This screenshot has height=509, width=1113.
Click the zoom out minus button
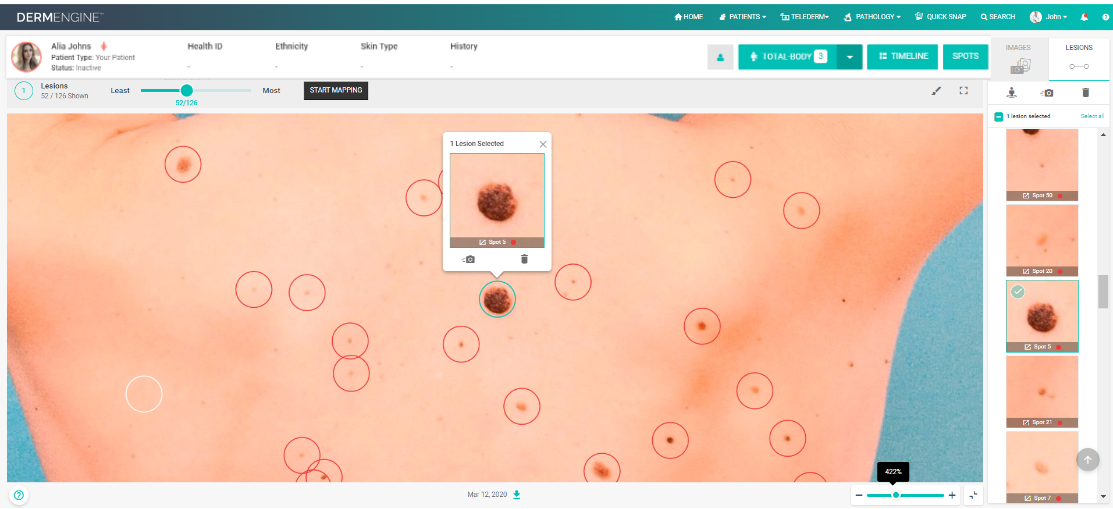[x=859, y=495]
